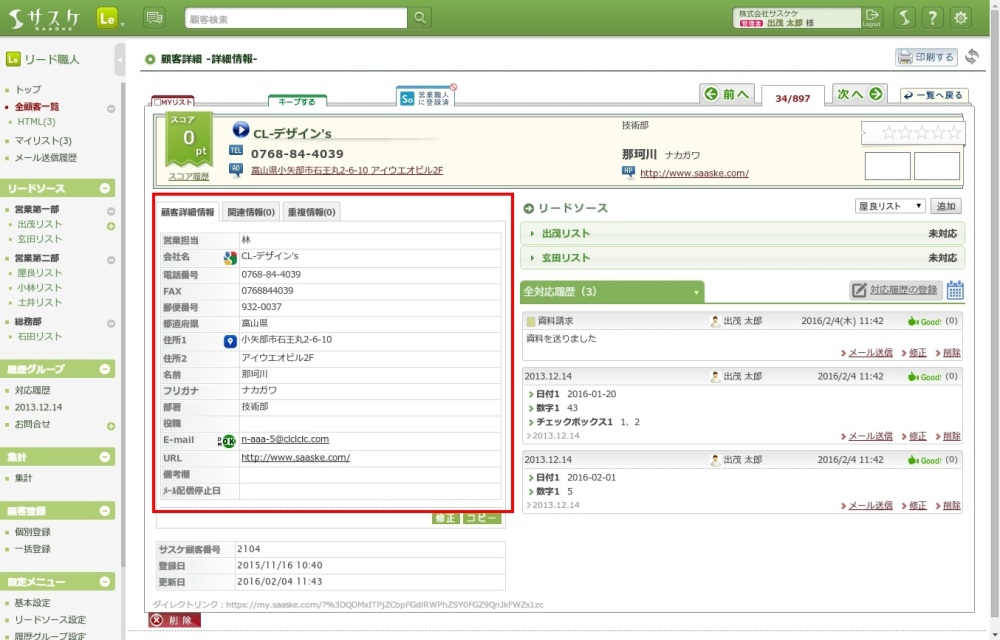
Task: Click 対応履歴の登録 button
Action: [x=895, y=290]
